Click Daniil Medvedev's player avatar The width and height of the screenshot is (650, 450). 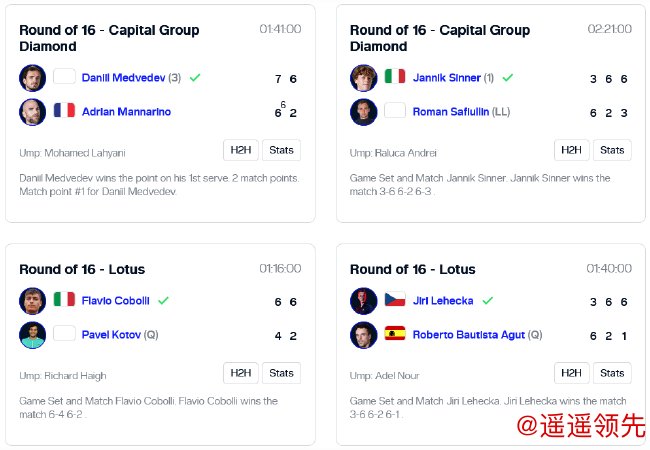pos(33,78)
